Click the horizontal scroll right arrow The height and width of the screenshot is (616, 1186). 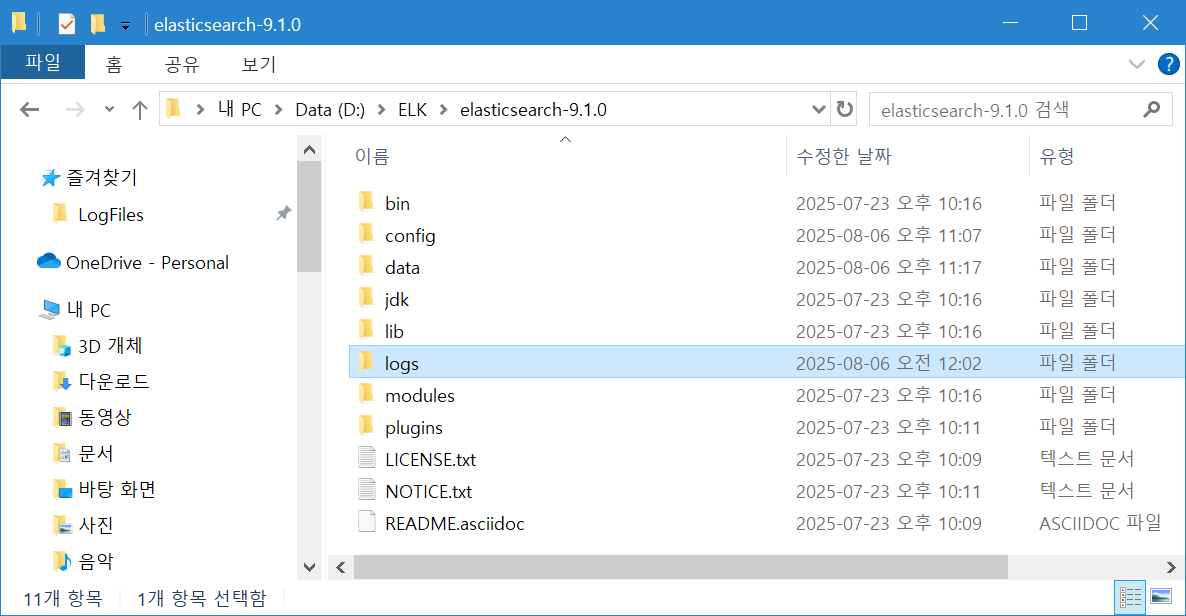pyautogui.click(x=1170, y=567)
